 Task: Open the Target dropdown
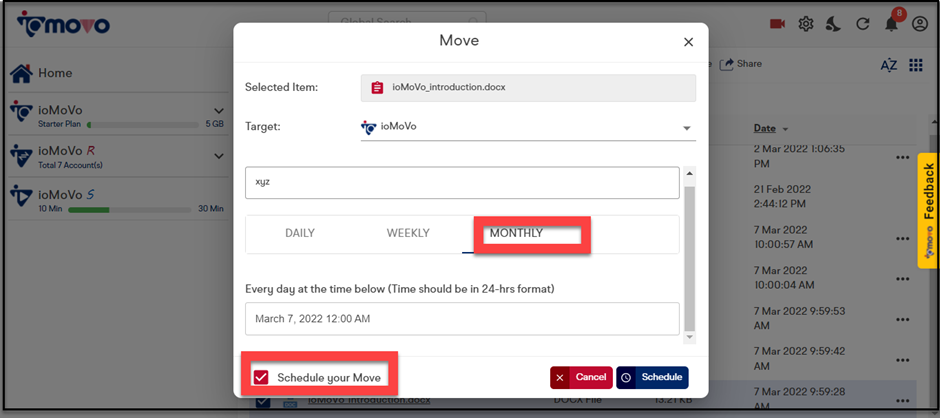(x=528, y=128)
